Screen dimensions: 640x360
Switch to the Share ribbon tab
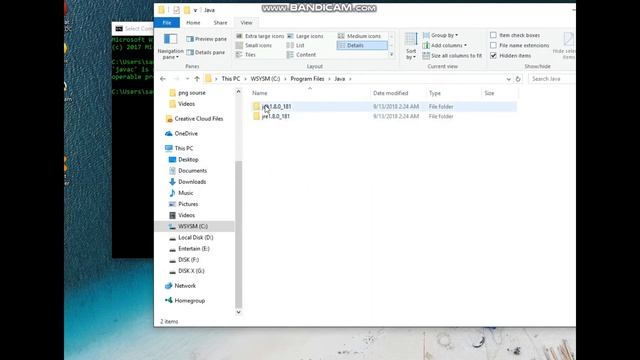[220, 23]
